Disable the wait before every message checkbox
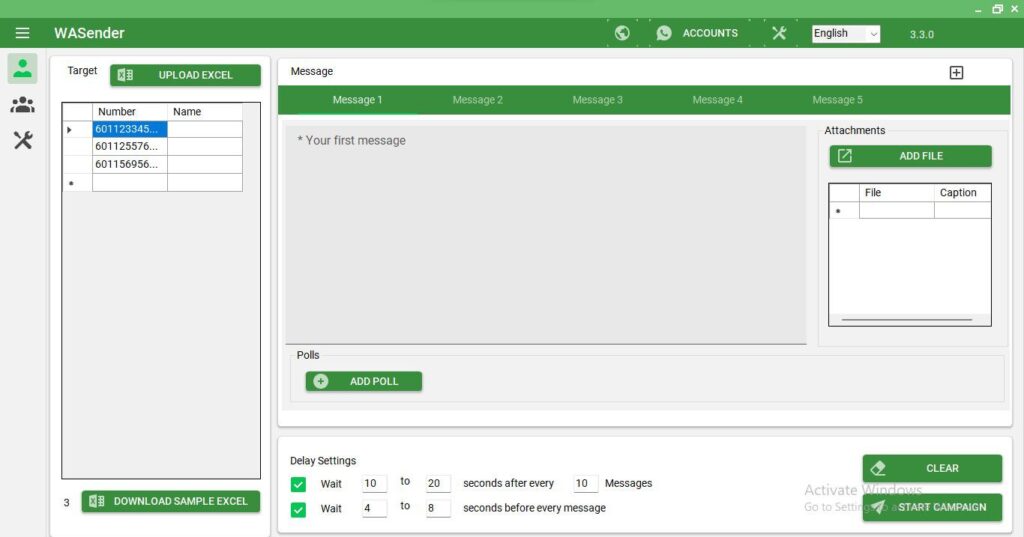This screenshot has height=537, width=1024. (x=298, y=509)
